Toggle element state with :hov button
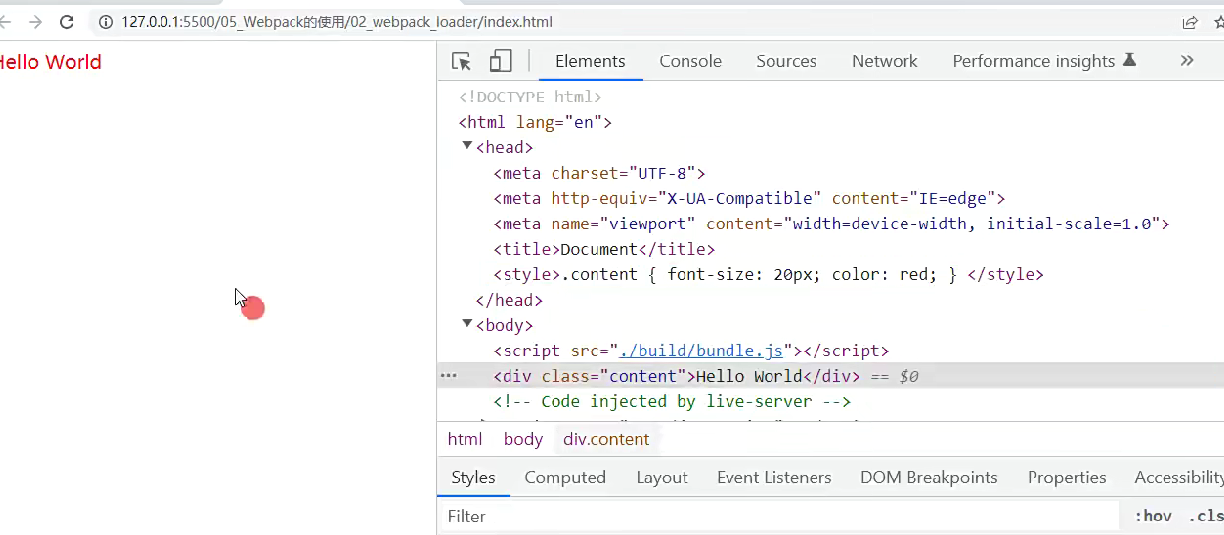 point(1153,516)
